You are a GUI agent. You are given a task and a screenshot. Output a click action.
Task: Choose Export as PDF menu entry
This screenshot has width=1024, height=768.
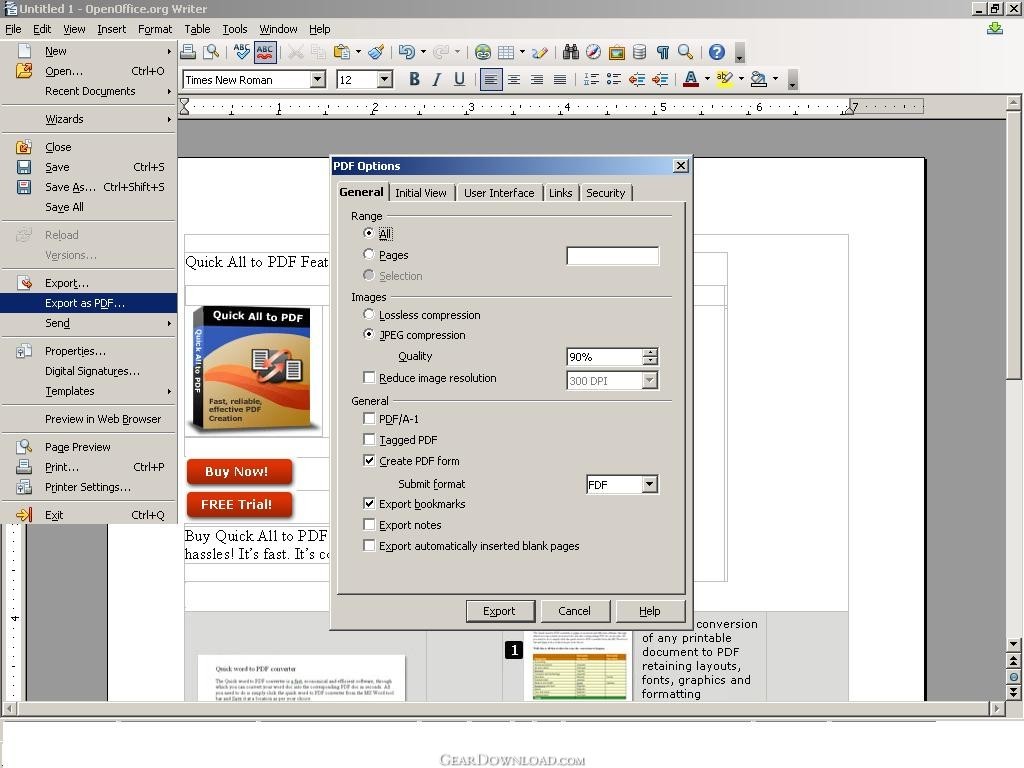(x=89, y=303)
